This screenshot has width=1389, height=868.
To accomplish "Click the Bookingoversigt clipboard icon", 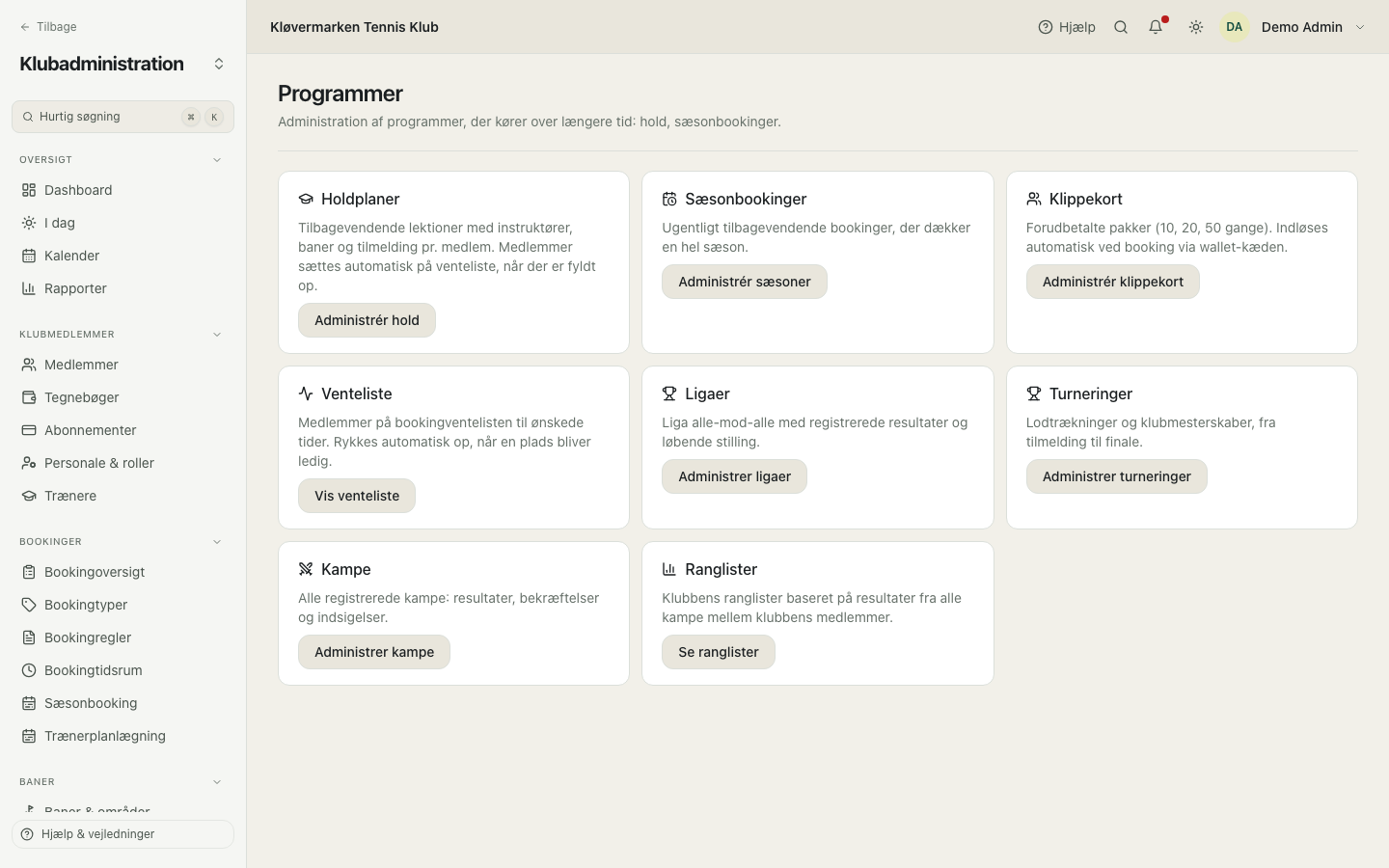I will (29, 572).
